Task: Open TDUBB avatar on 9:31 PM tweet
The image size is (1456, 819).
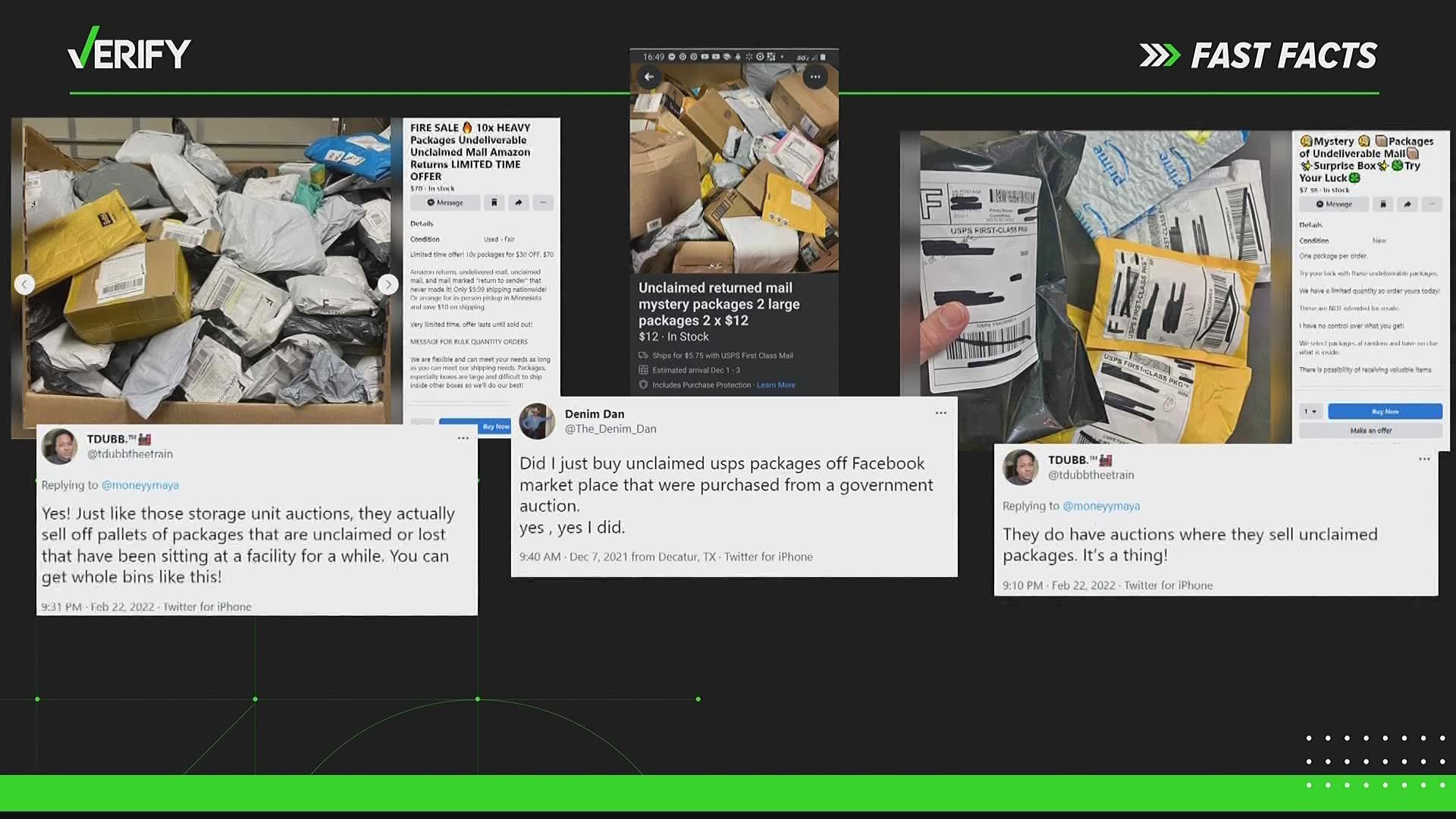Action: coord(59,447)
